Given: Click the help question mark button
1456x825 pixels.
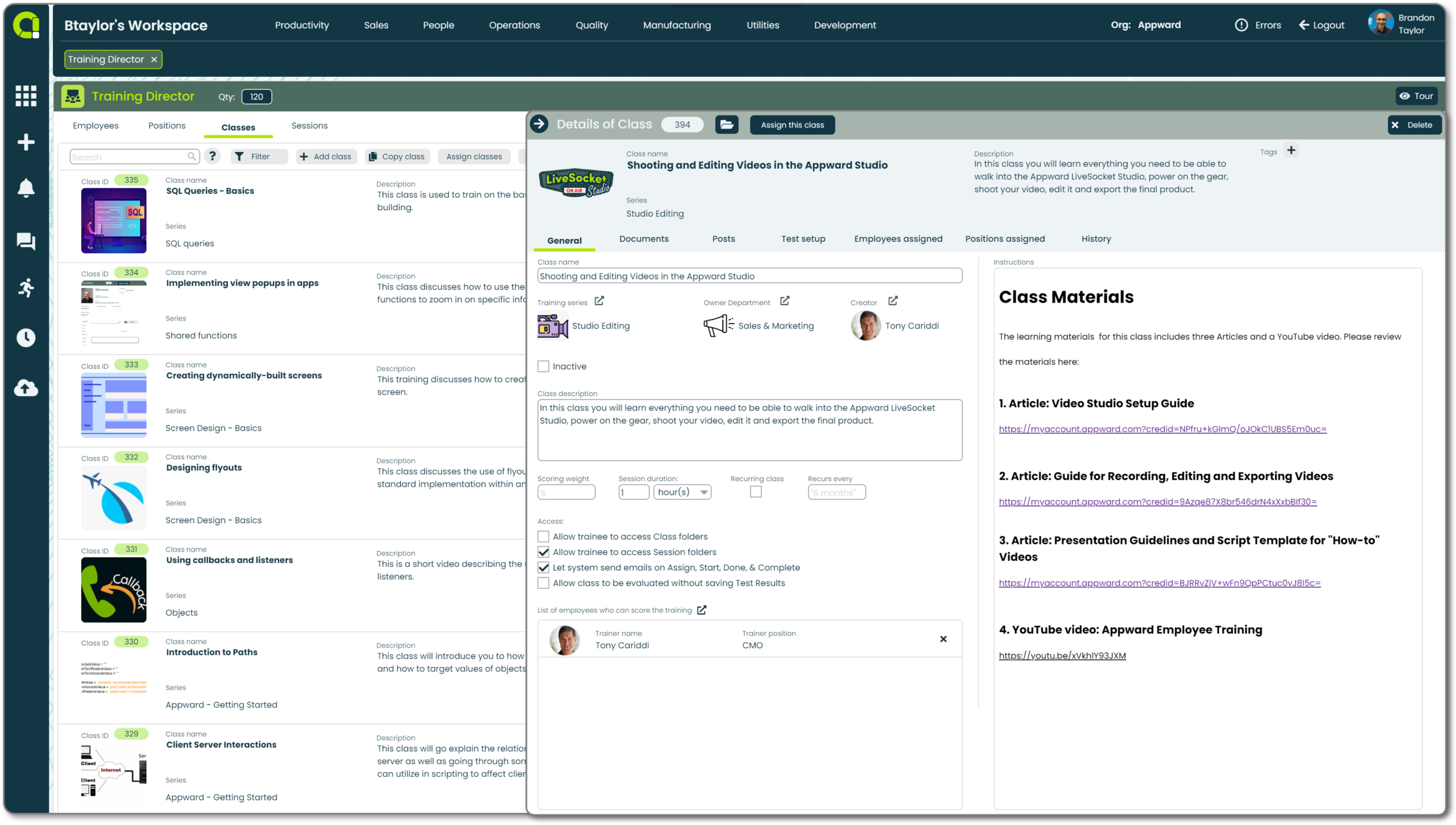Looking at the screenshot, I should point(212,156).
